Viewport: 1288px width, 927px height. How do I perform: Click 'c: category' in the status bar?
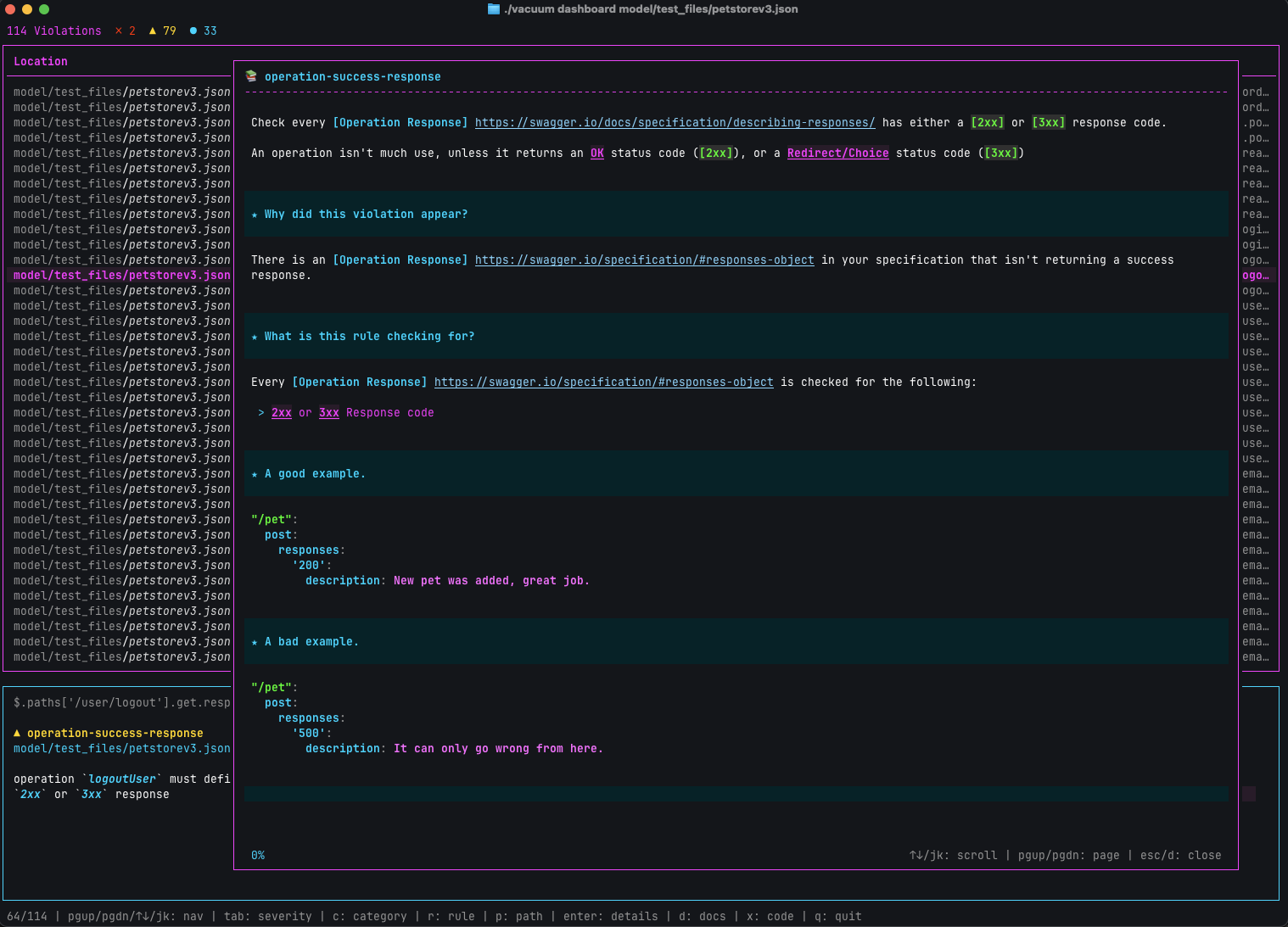click(x=370, y=916)
